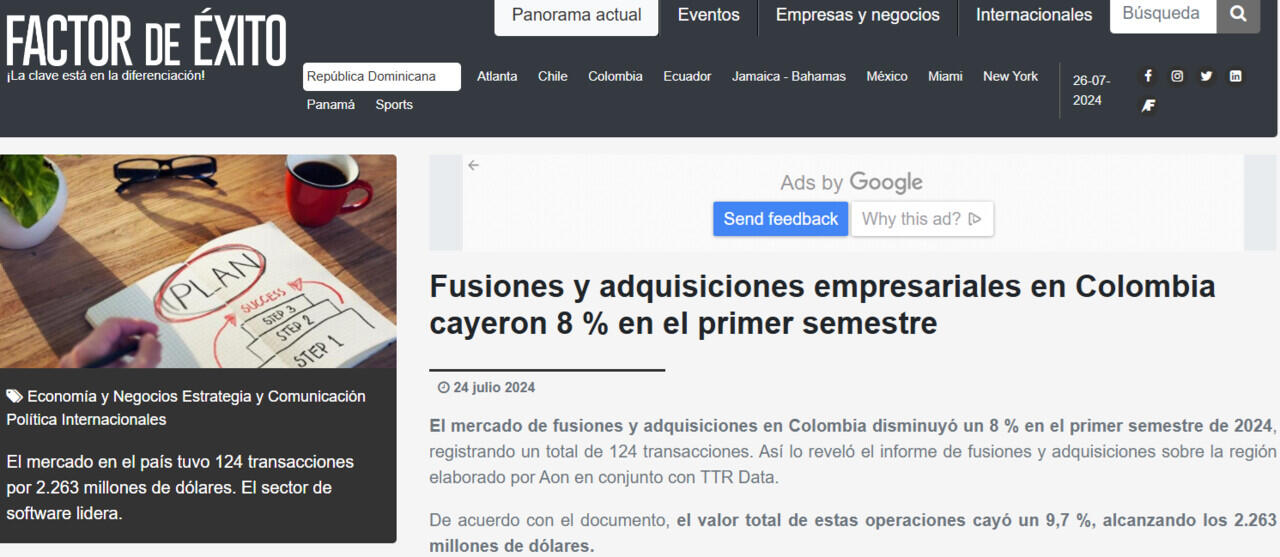Open the Twitter social icon
This screenshot has height=557, width=1280.
click(x=1206, y=76)
